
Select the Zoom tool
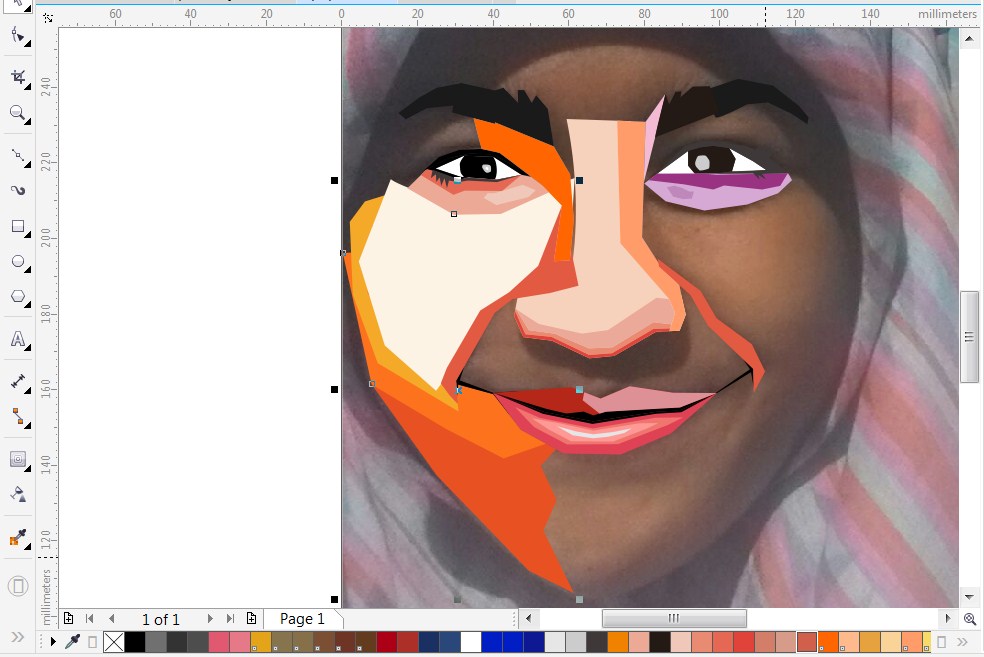tap(17, 114)
